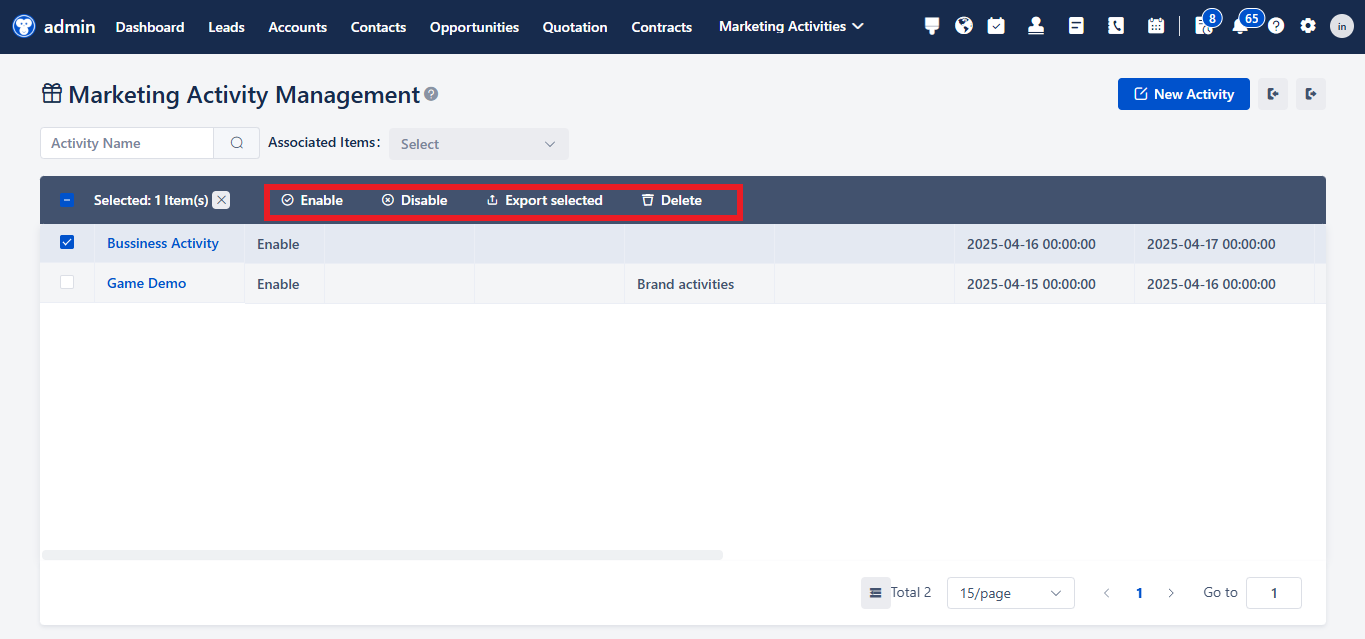The width and height of the screenshot is (1365, 639).
Task: Open the Bussiness Activity link
Action: tap(162, 243)
